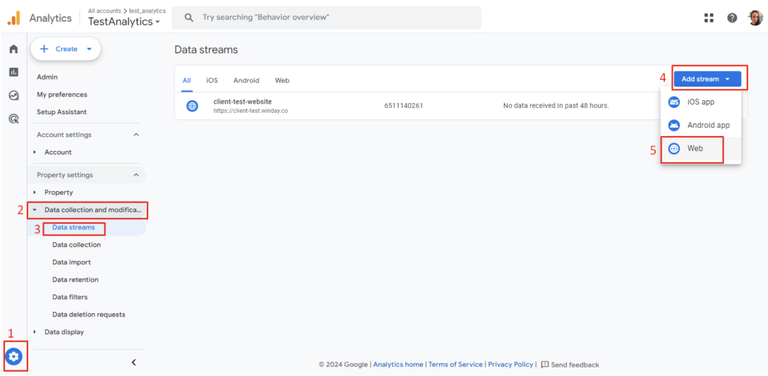
Task: Select Data streams in the sidebar
Action: coord(73,227)
